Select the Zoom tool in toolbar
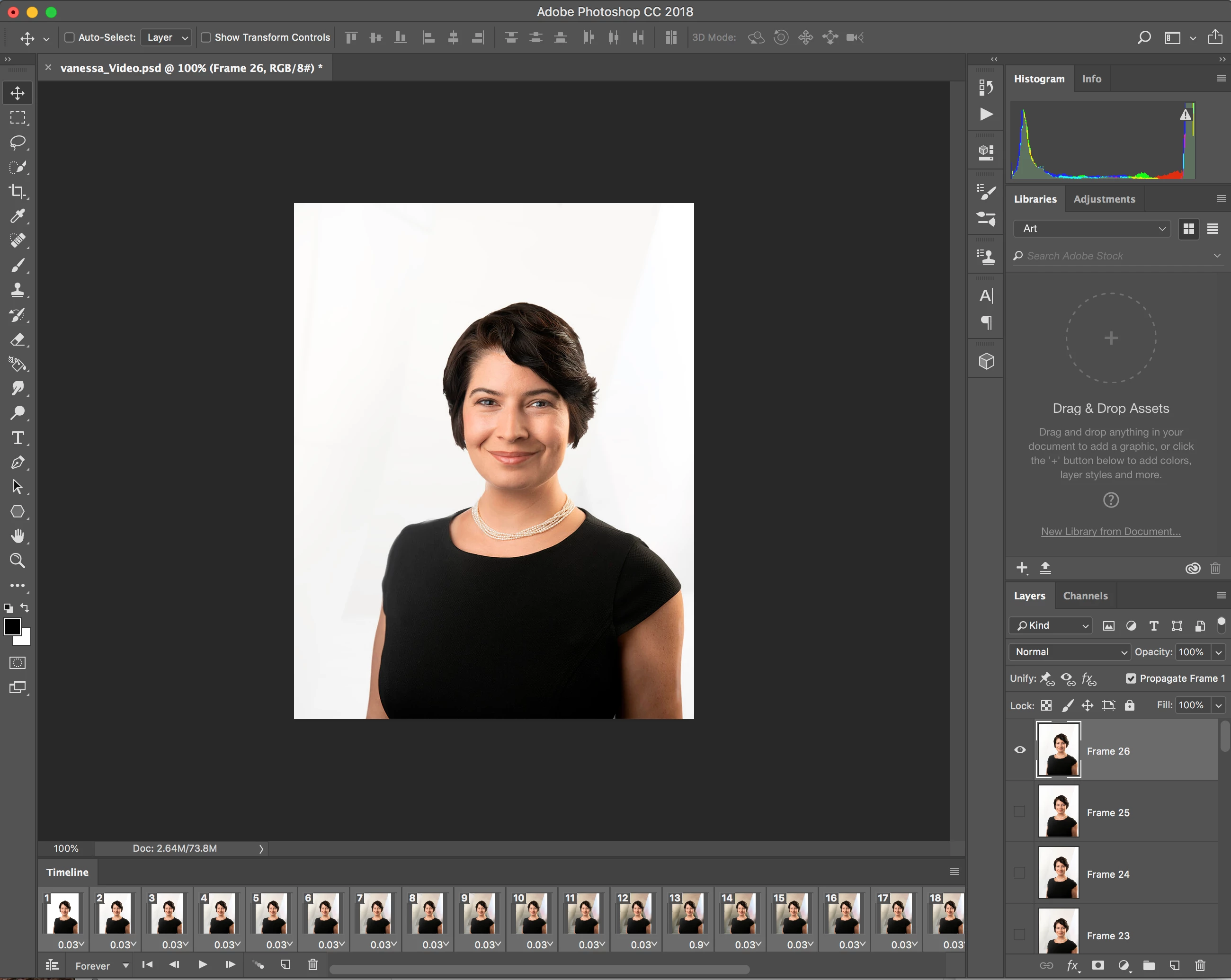Screen dimensions: 1231x980 pyautogui.click(x=18, y=561)
